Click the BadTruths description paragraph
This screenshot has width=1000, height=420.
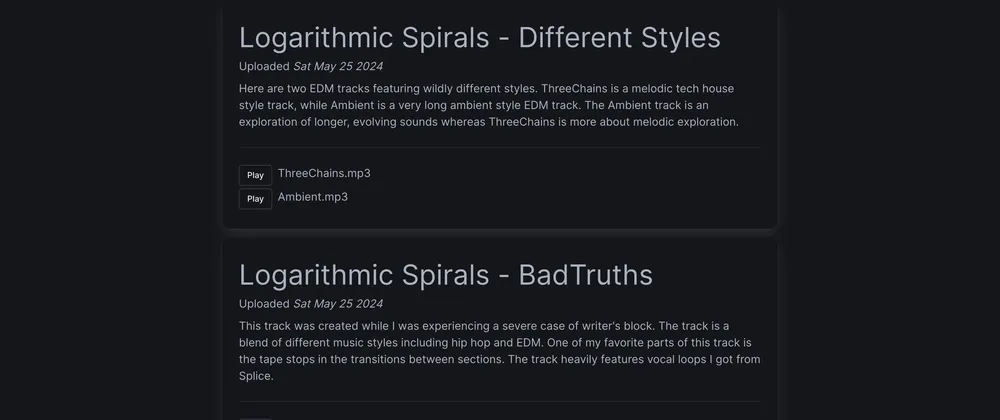(490, 351)
